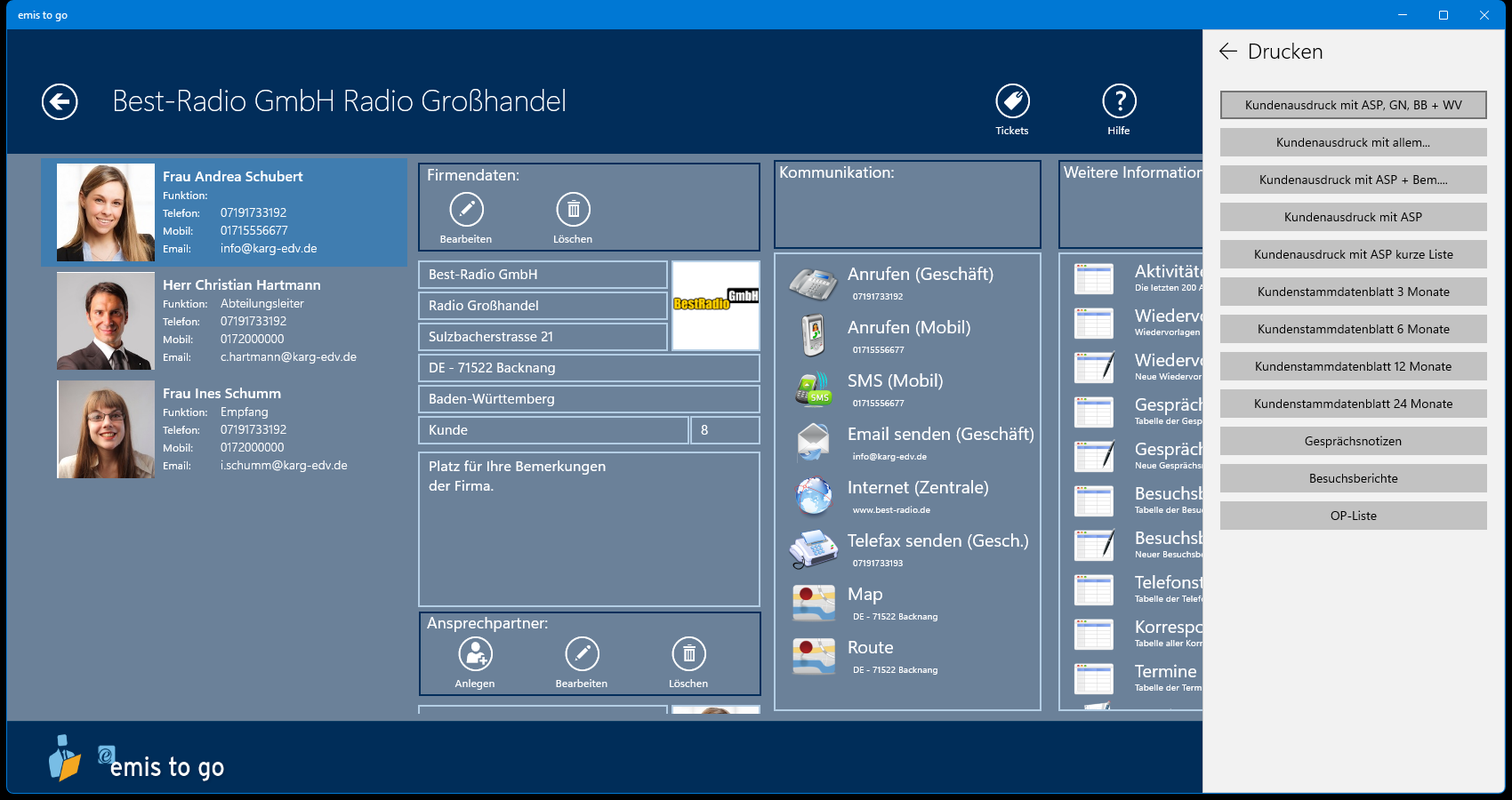
Task: Choose Kundenausdruck mit allem... print option
Action: pos(1354,142)
